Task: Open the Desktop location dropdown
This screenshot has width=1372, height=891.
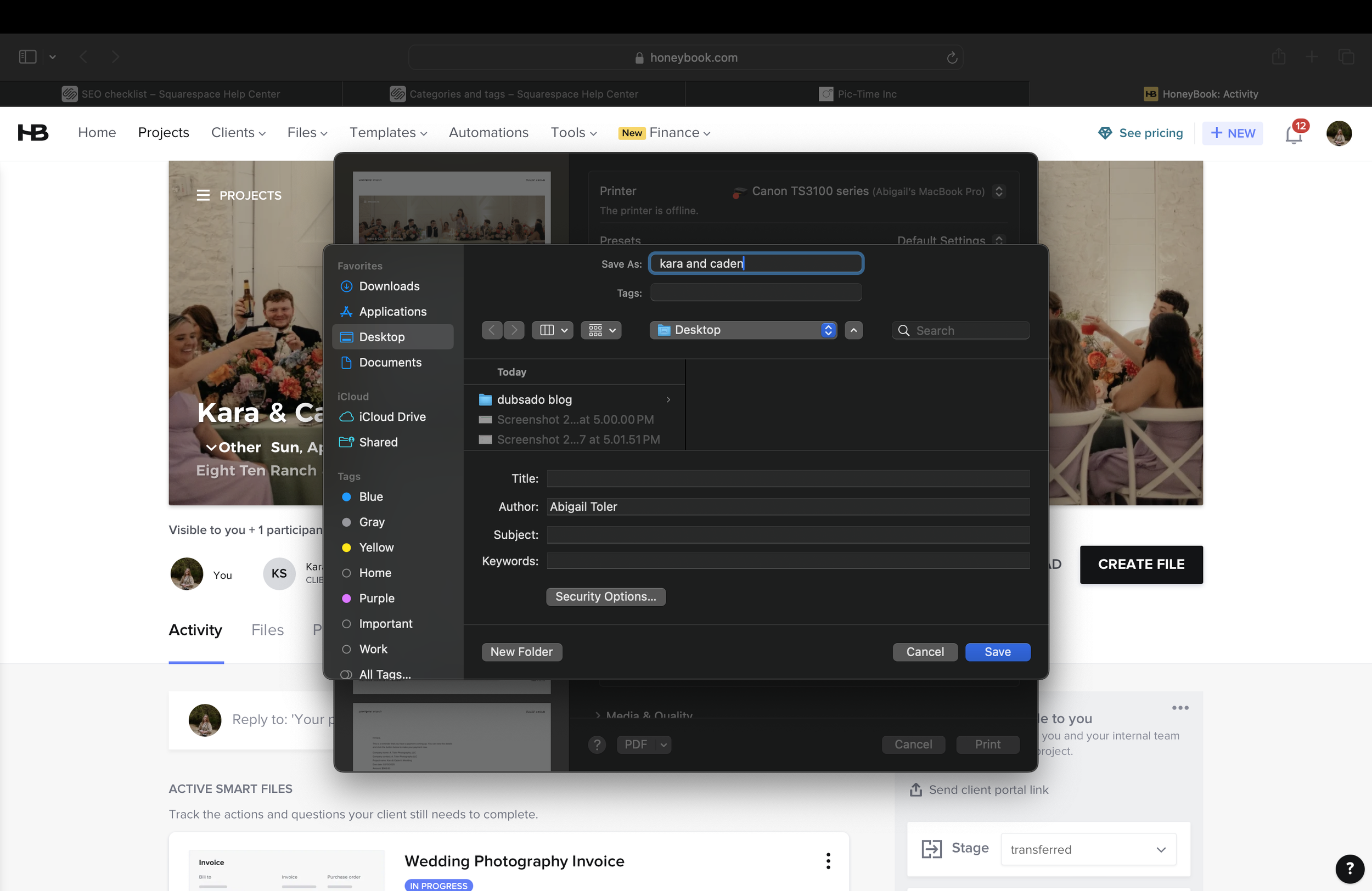Action: coord(743,330)
